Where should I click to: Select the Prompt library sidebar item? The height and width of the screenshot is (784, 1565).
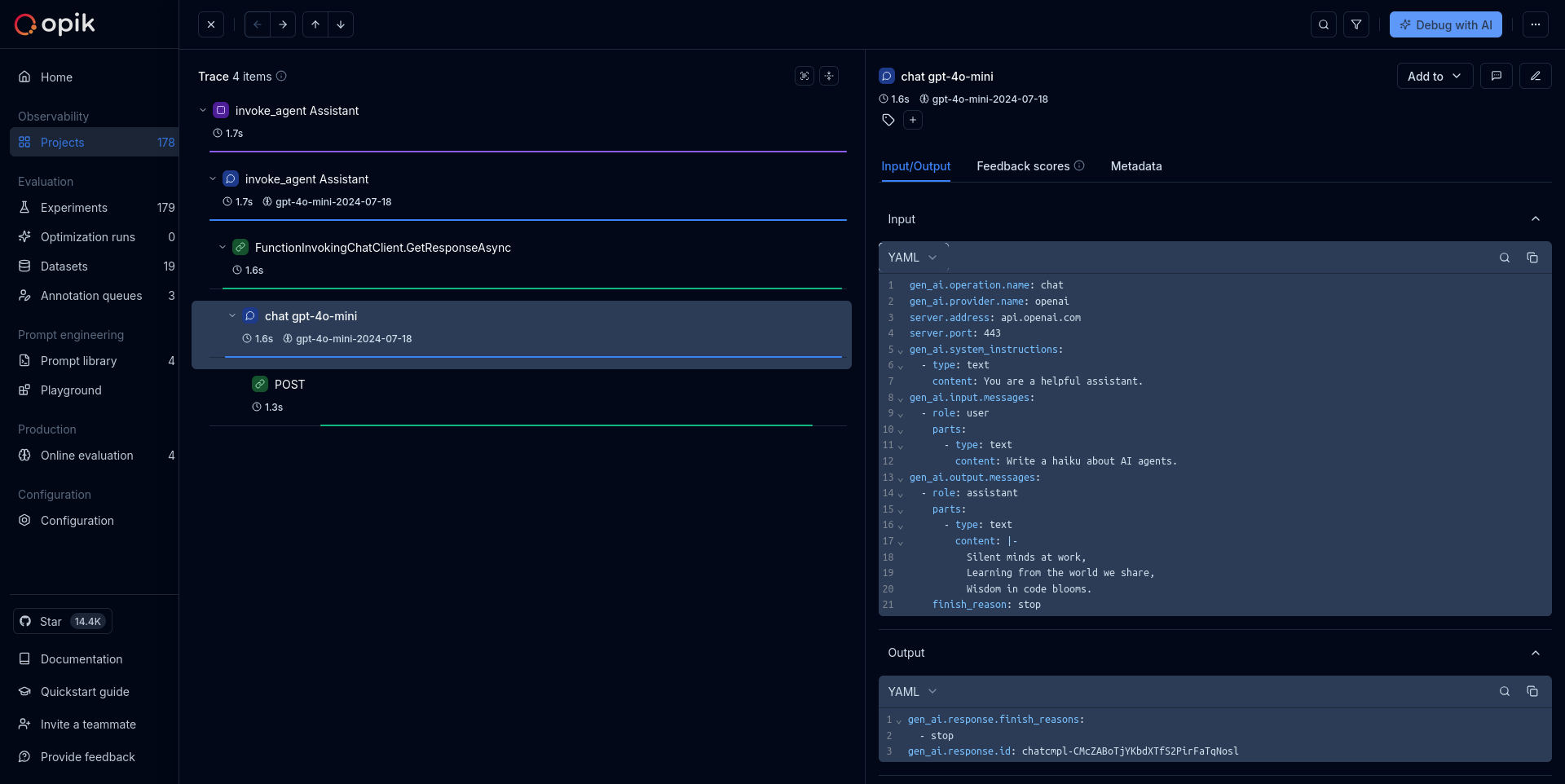coord(78,361)
